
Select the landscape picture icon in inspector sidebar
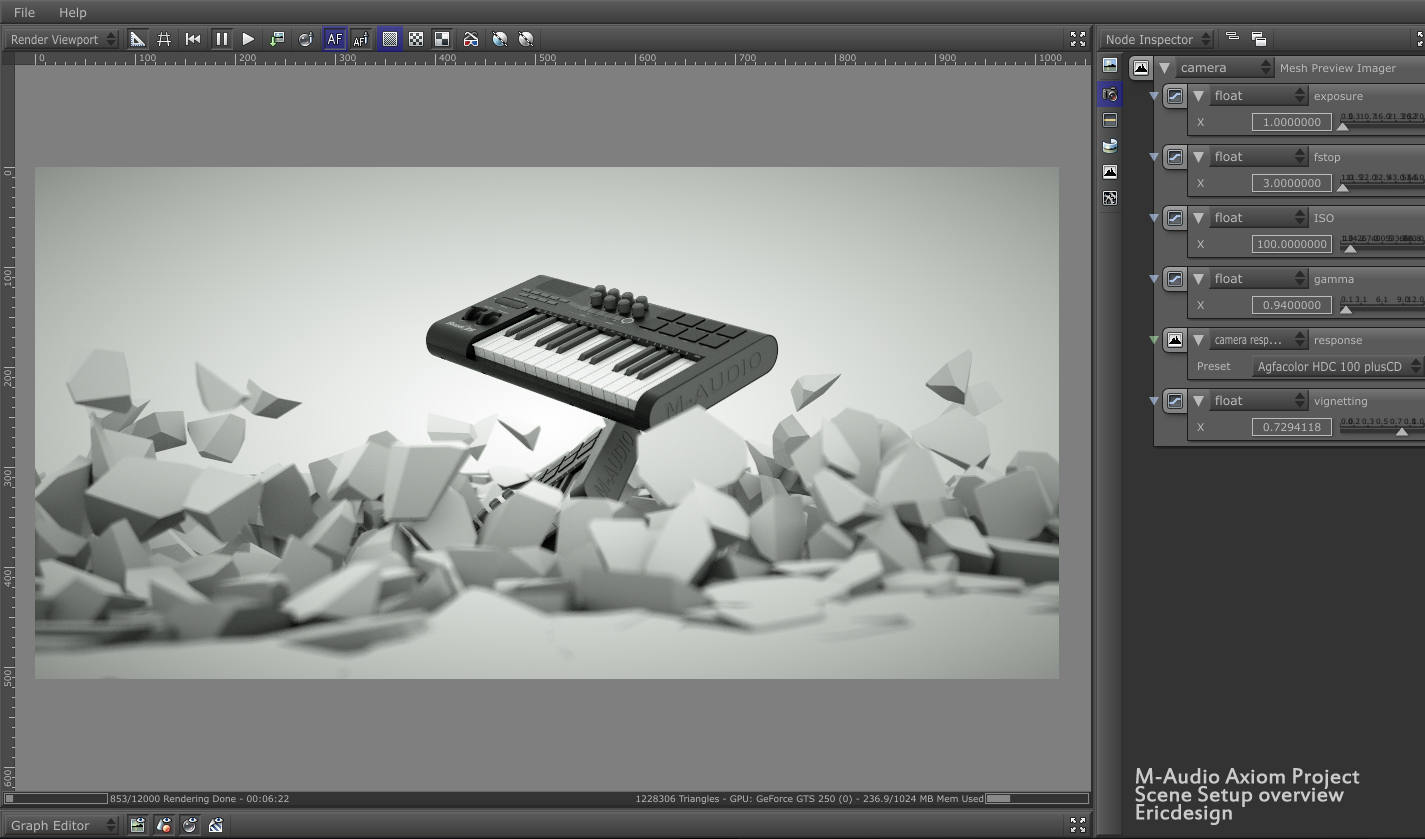[1110, 65]
